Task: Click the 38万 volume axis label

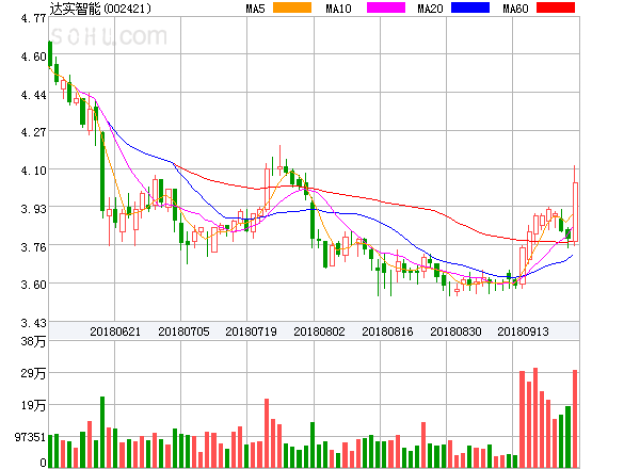Action: point(33,341)
